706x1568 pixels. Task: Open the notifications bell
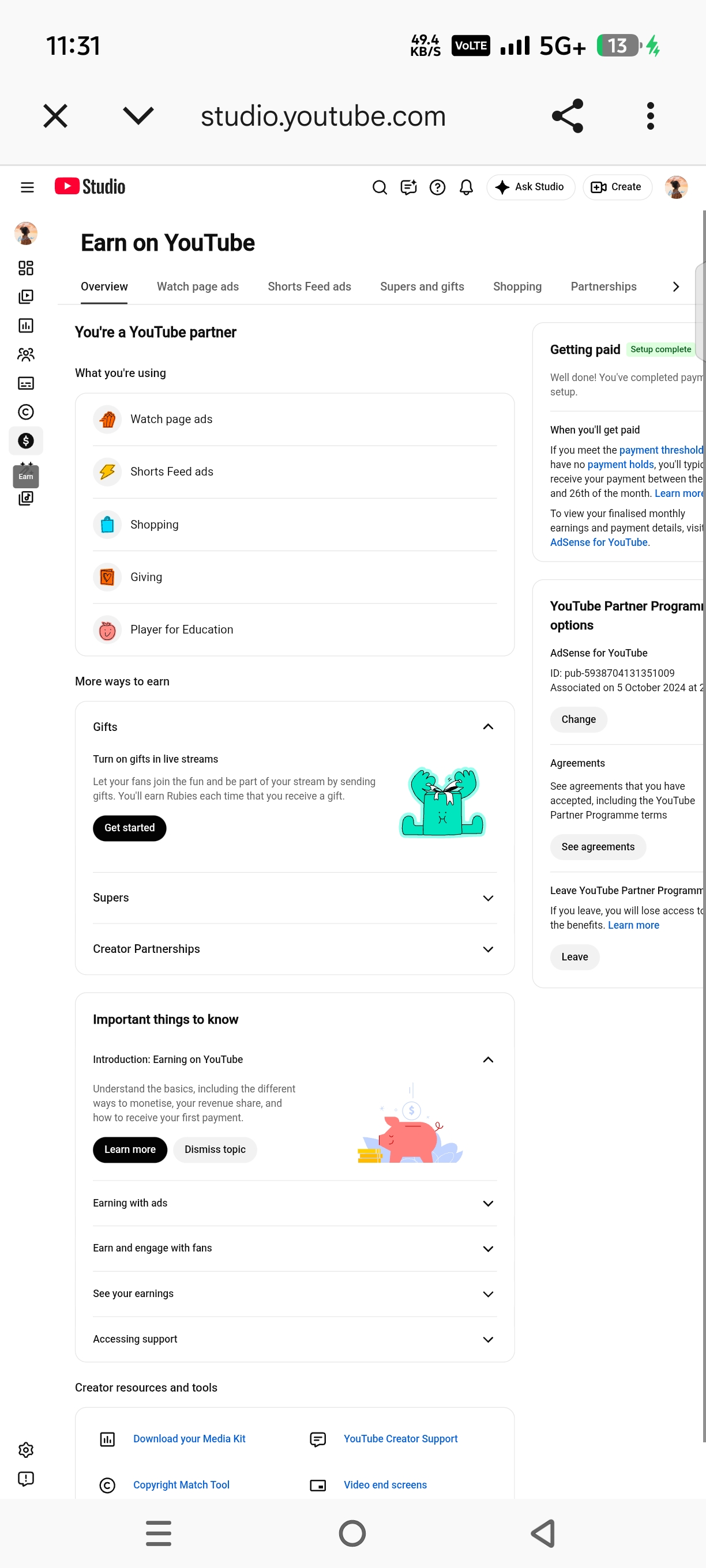coord(466,187)
